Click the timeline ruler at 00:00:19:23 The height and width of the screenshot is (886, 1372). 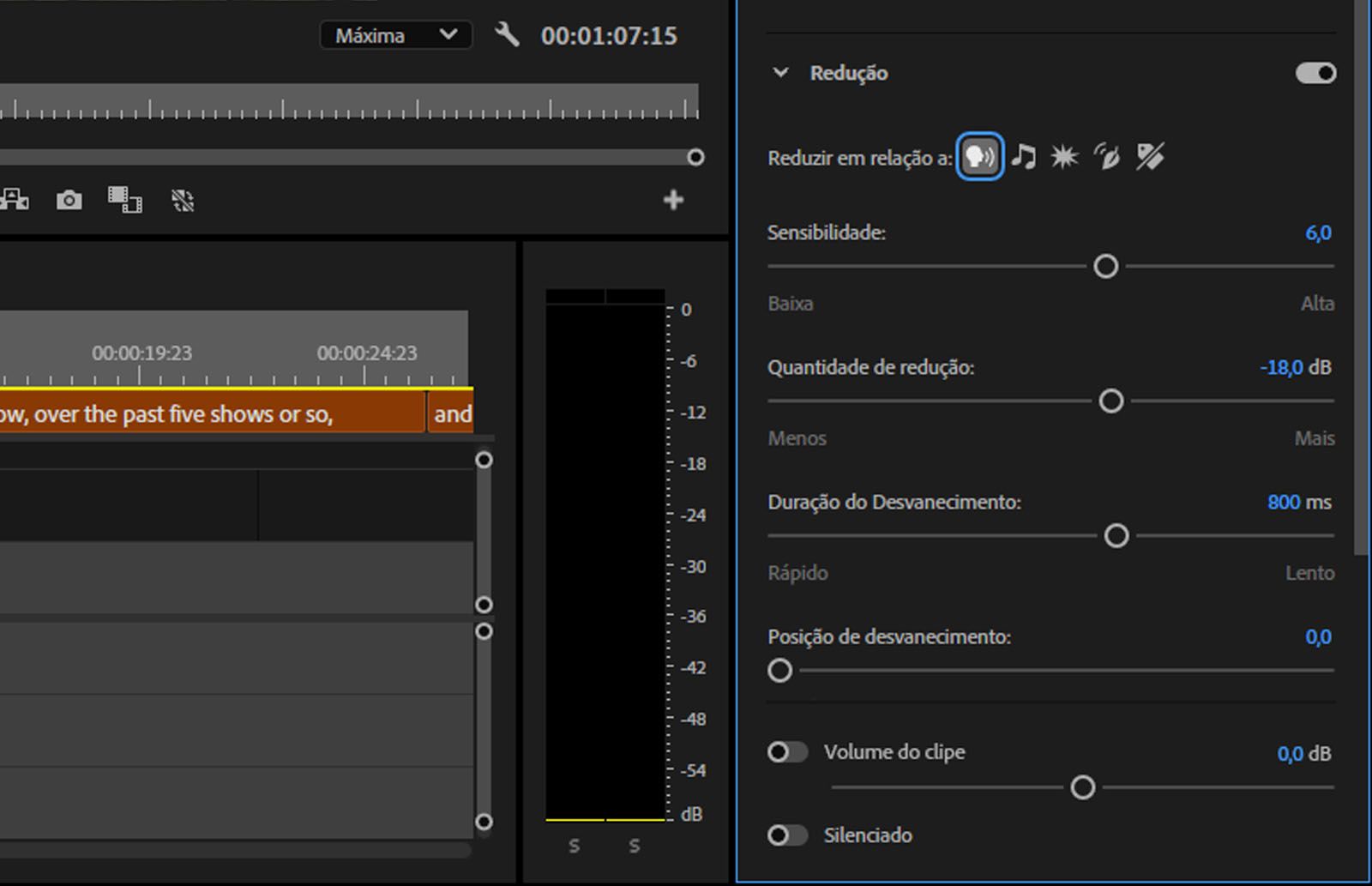141,353
